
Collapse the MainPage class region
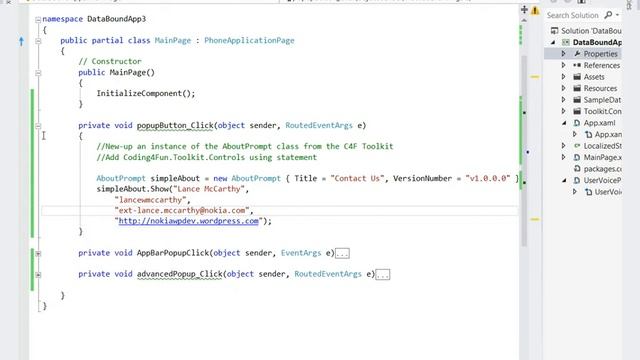click(38, 41)
